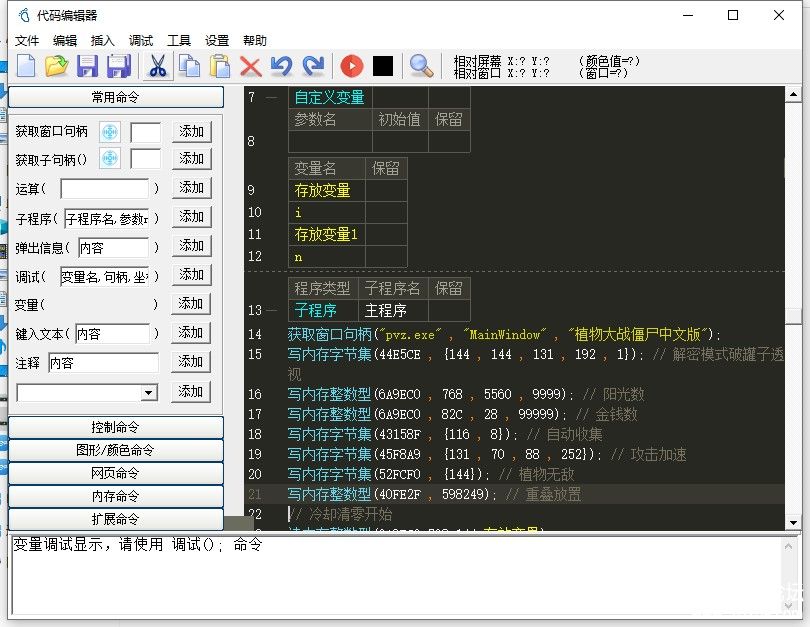Focus the 键入文本 内容 input field

(112, 334)
